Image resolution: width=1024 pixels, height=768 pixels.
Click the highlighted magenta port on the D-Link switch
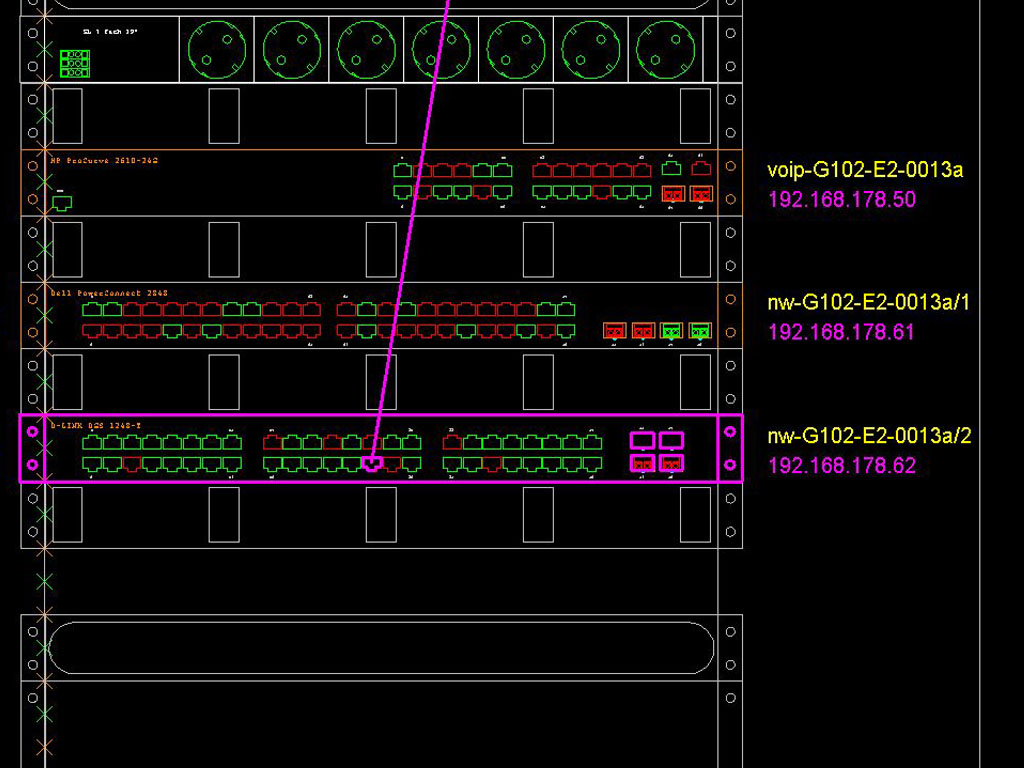(372, 464)
